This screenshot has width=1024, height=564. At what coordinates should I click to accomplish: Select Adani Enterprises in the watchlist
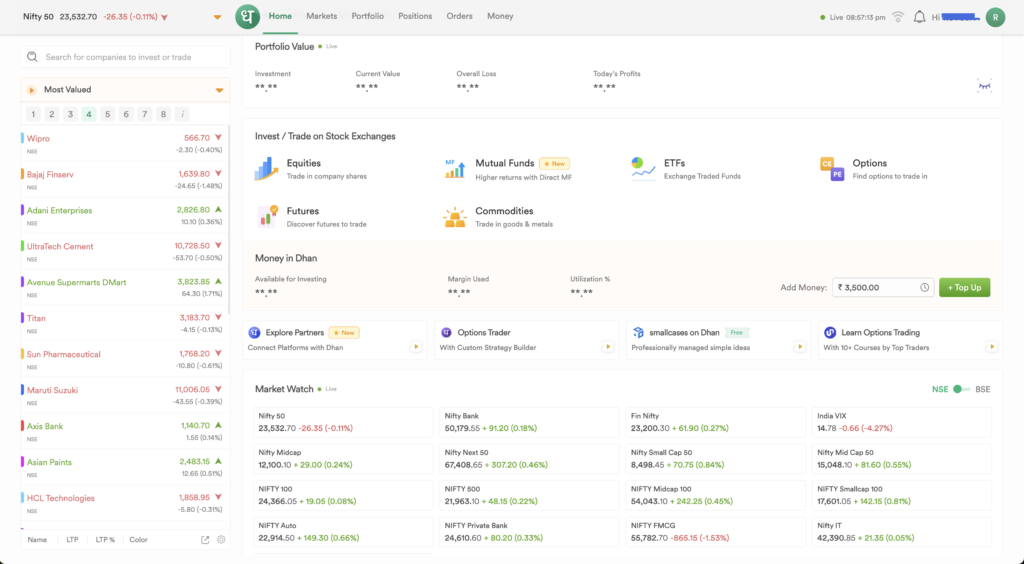click(125, 215)
